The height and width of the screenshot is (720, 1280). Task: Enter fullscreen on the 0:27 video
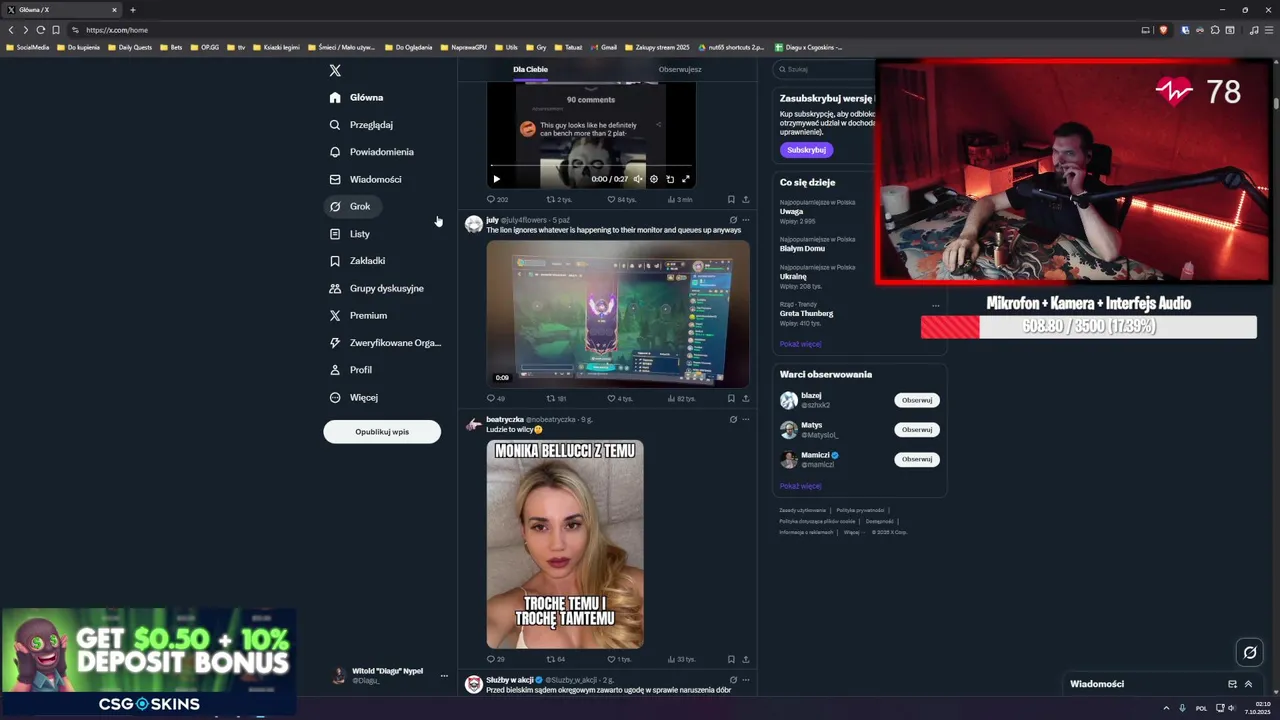click(x=686, y=179)
